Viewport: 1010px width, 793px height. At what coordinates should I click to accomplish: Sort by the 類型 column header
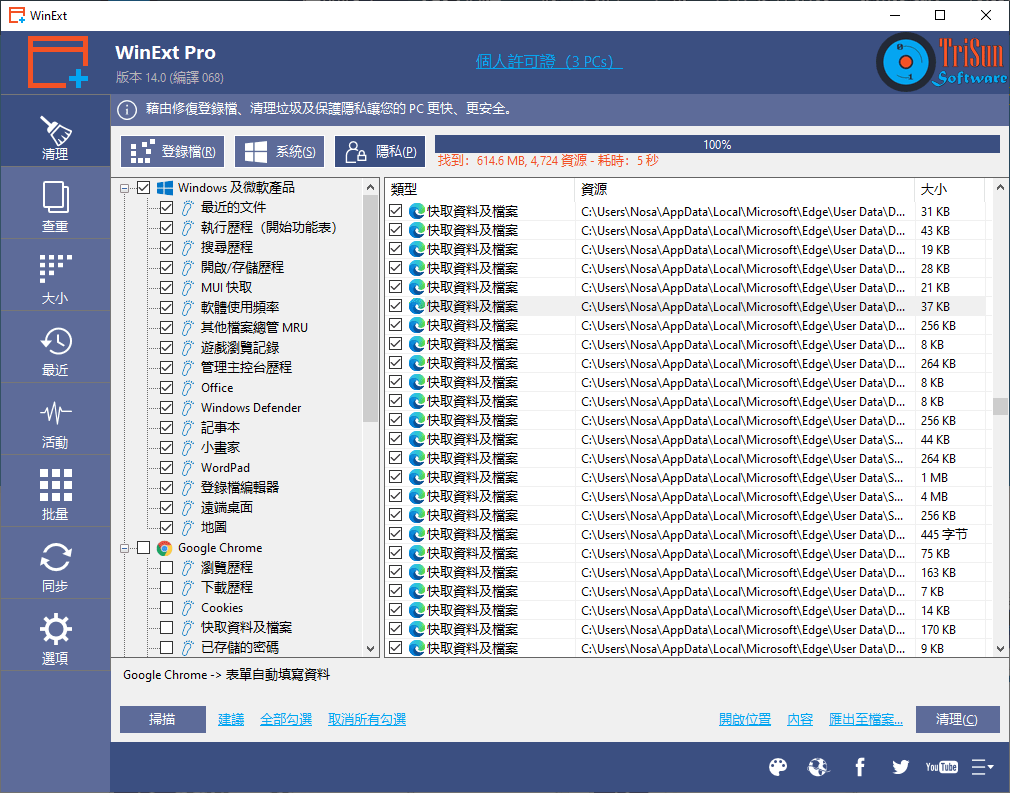479,189
